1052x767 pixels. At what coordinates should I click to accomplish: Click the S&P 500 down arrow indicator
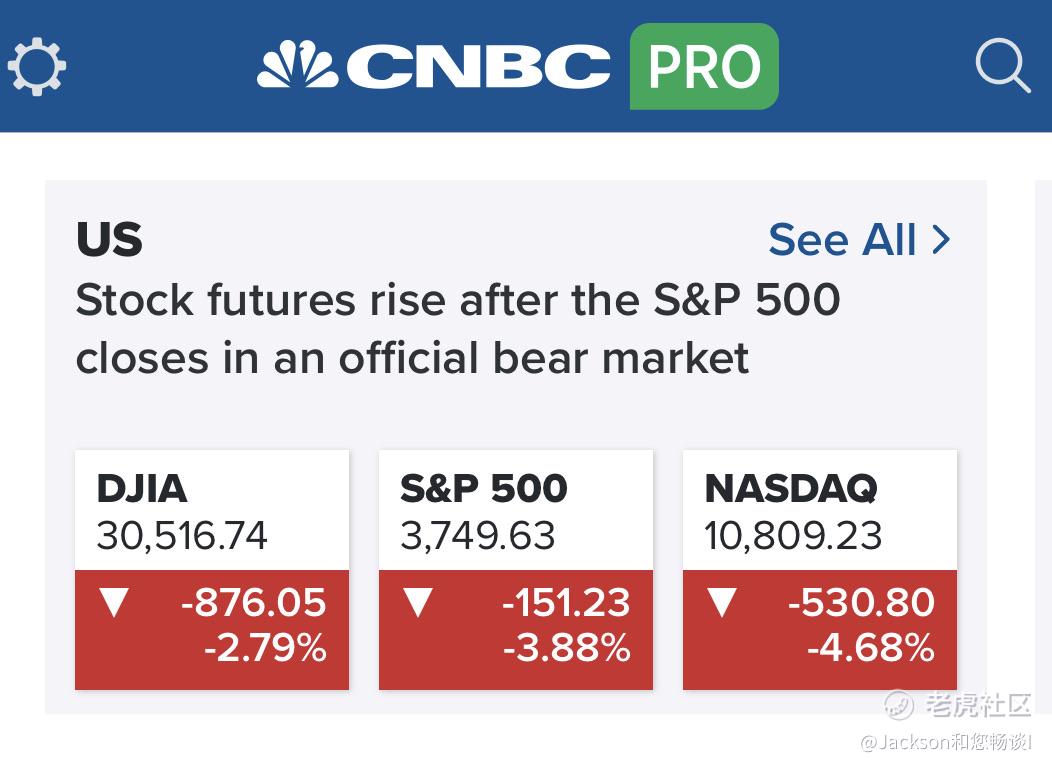coord(418,602)
